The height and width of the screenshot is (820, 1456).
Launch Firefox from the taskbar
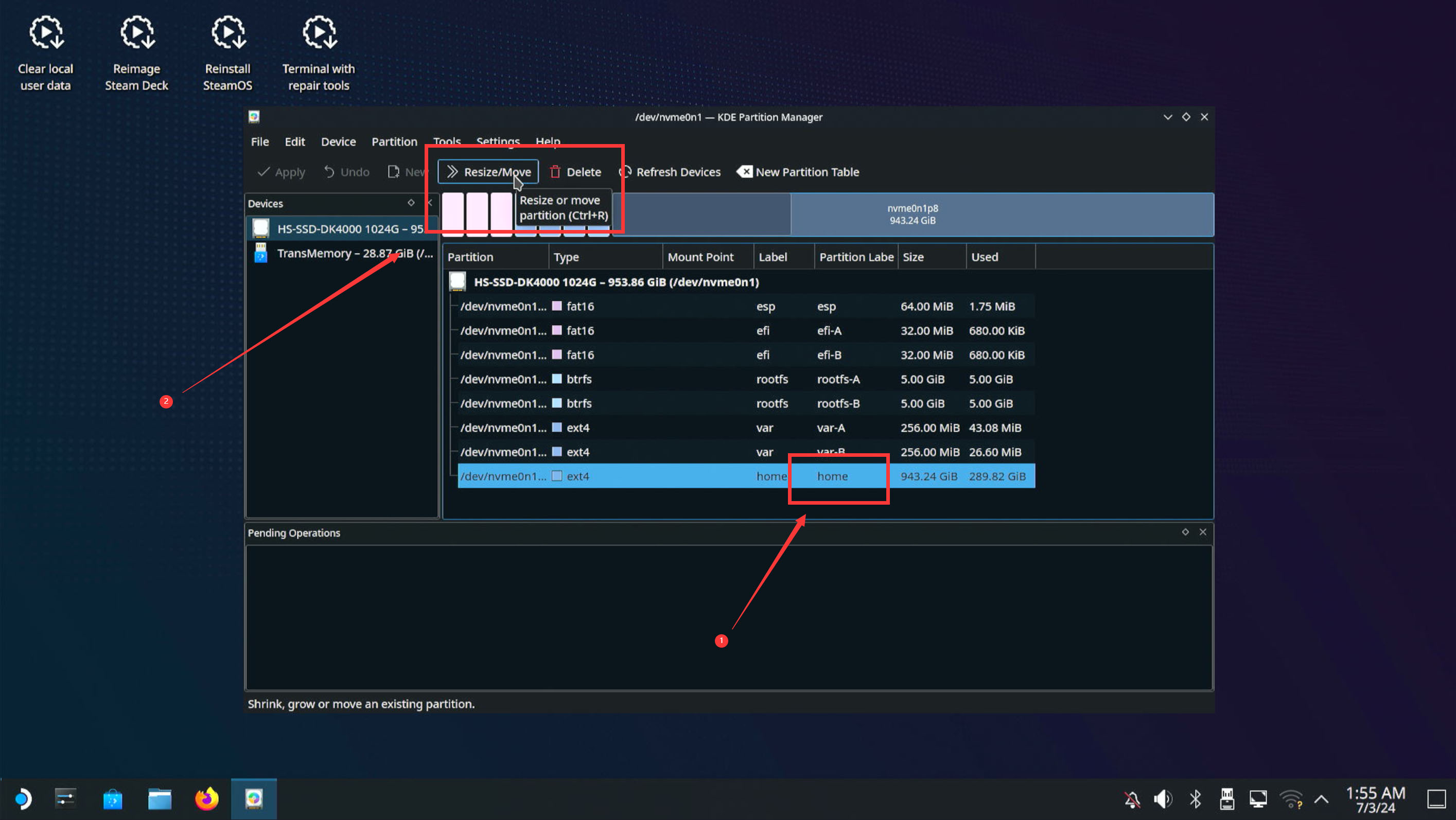coord(206,798)
